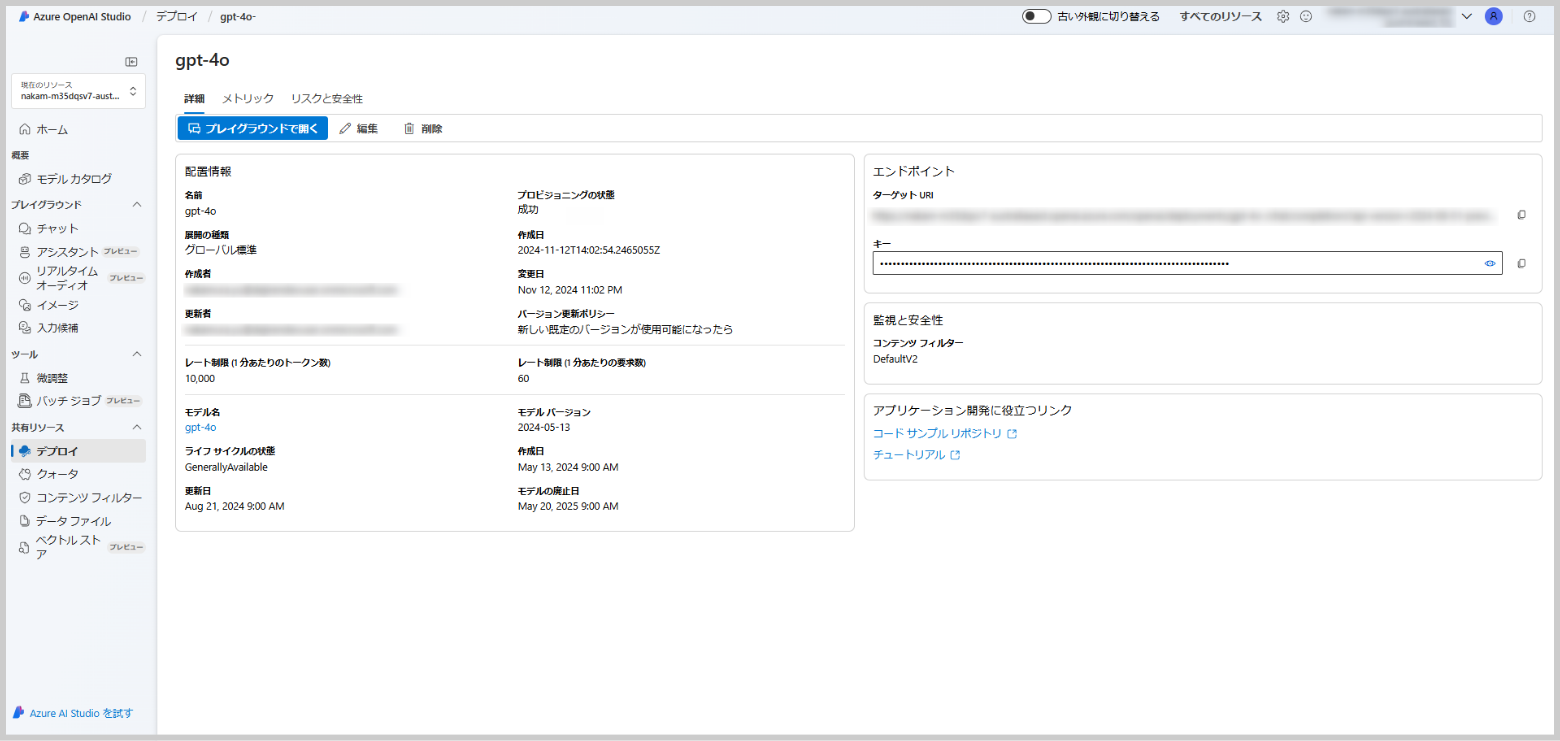Viewport: 1560px width, 741px height.
Task: Open チュートリアル link
Action: coord(916,455)
